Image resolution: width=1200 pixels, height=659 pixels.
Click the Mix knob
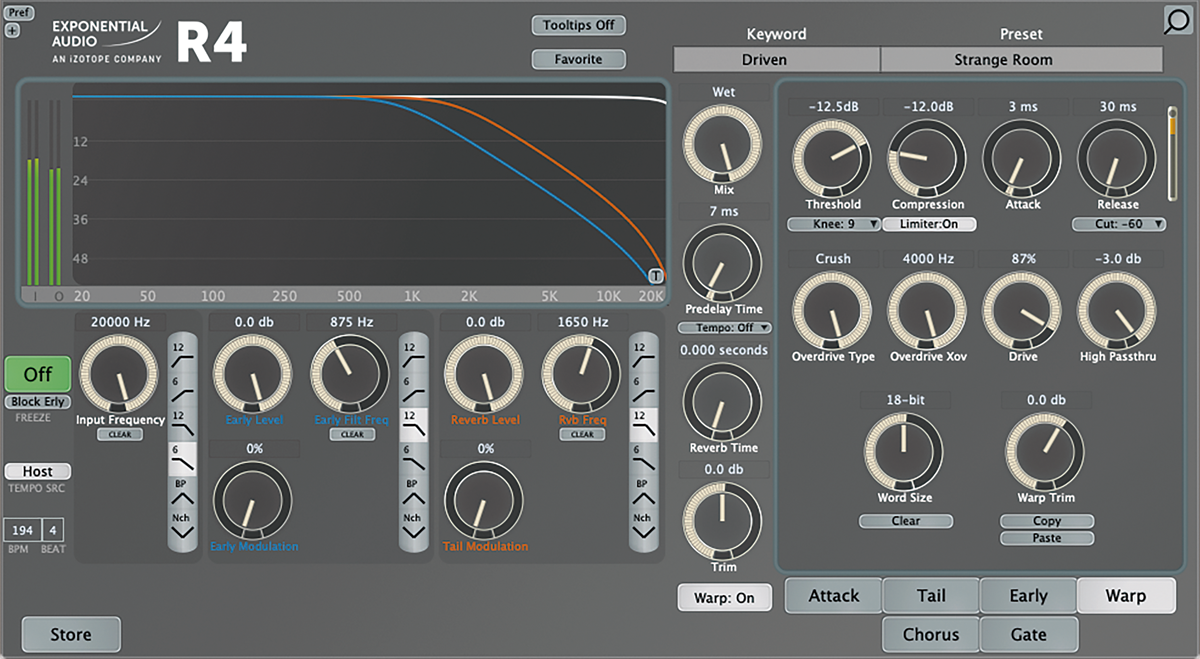point(723,144)
